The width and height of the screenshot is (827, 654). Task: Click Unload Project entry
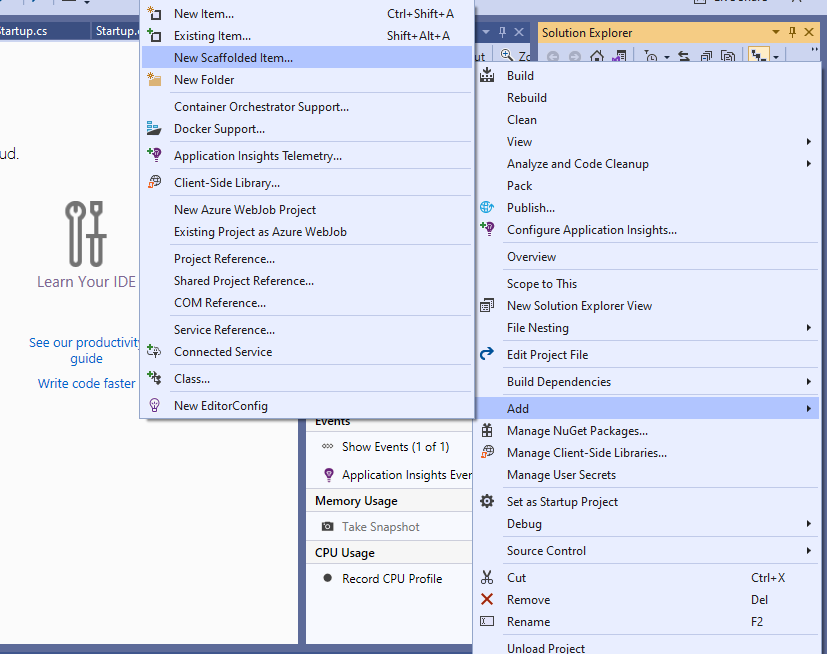tap(647, 648)
